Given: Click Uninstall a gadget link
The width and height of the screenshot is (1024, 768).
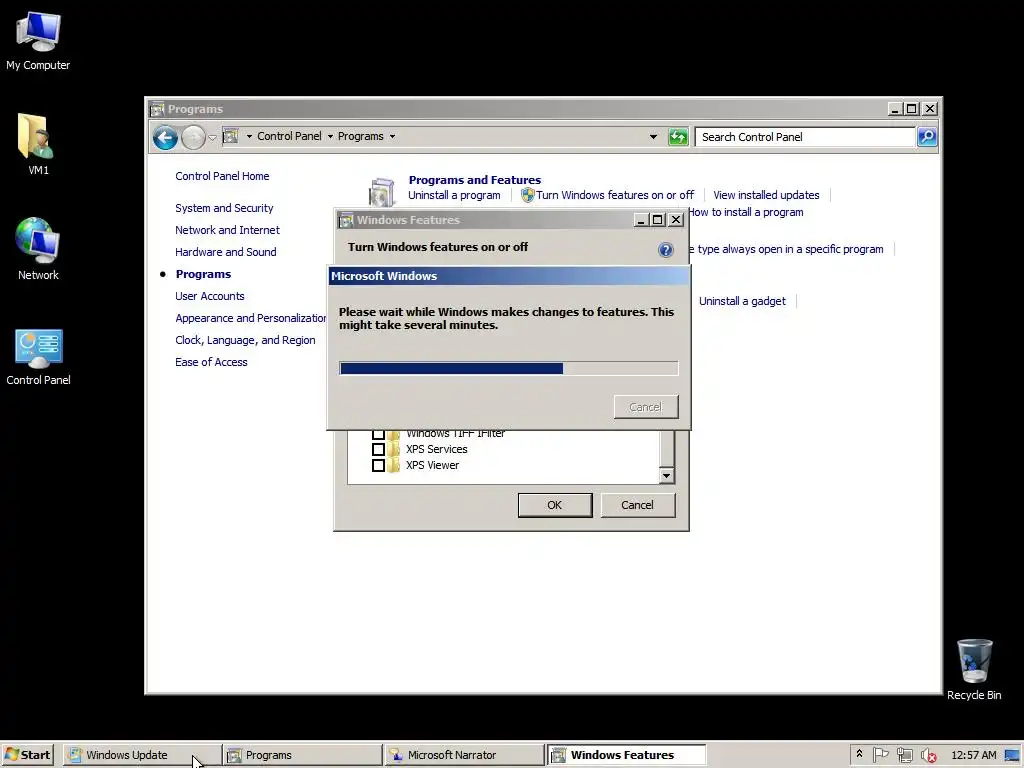Looking at the screenshot, I should tap(743, 301).
